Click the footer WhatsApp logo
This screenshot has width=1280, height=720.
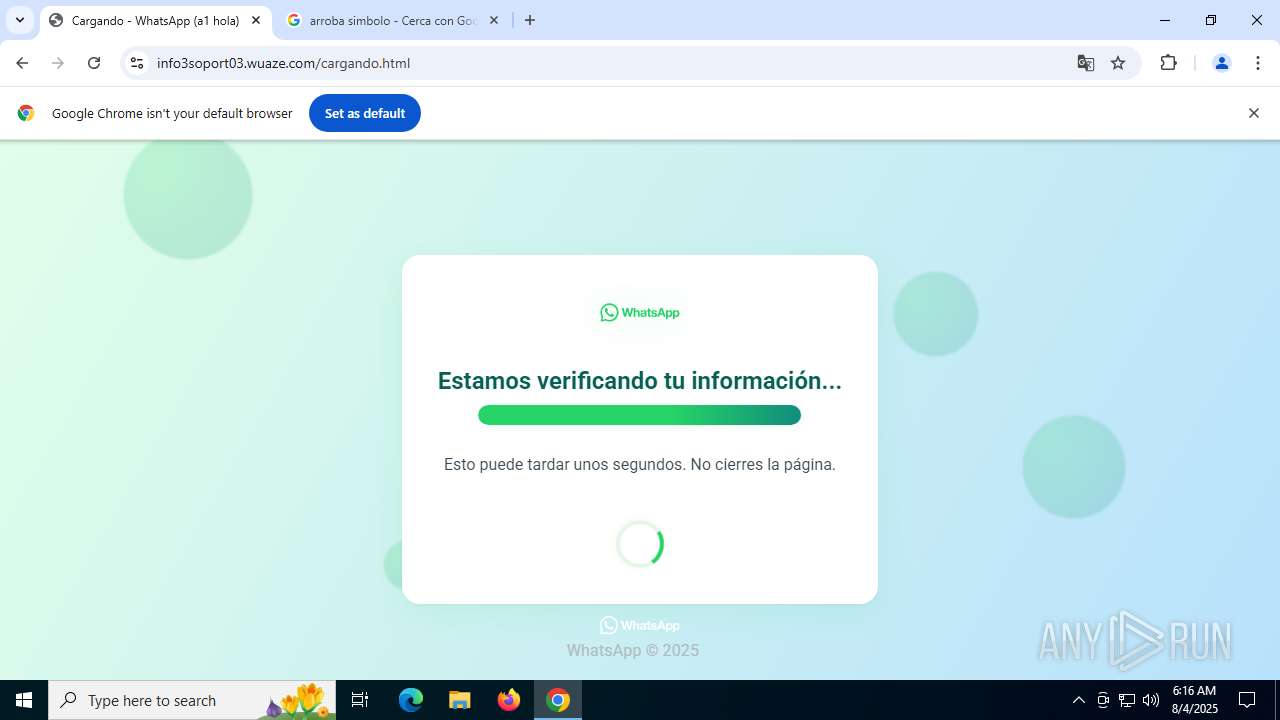tap(640, 626)
